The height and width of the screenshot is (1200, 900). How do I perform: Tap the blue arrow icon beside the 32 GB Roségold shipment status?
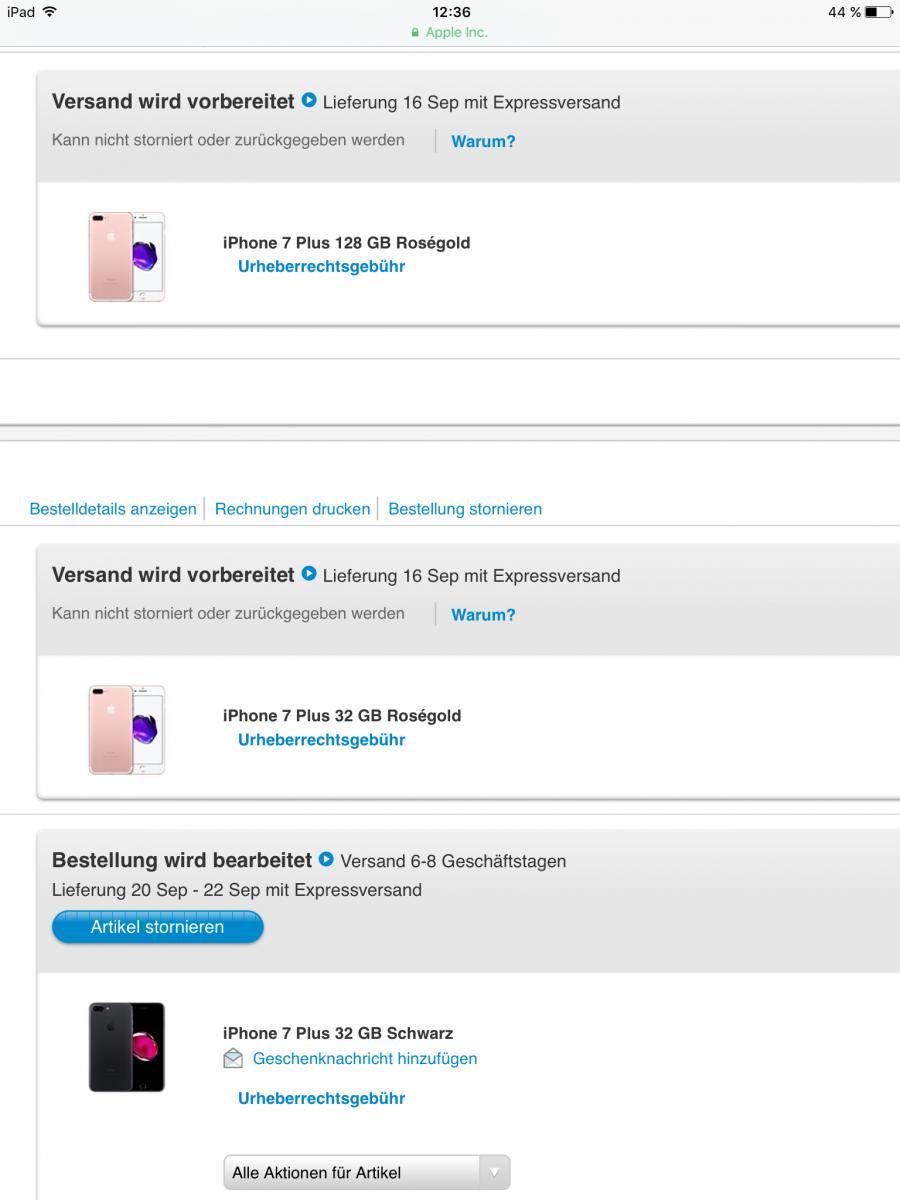[x=309, y=573]
